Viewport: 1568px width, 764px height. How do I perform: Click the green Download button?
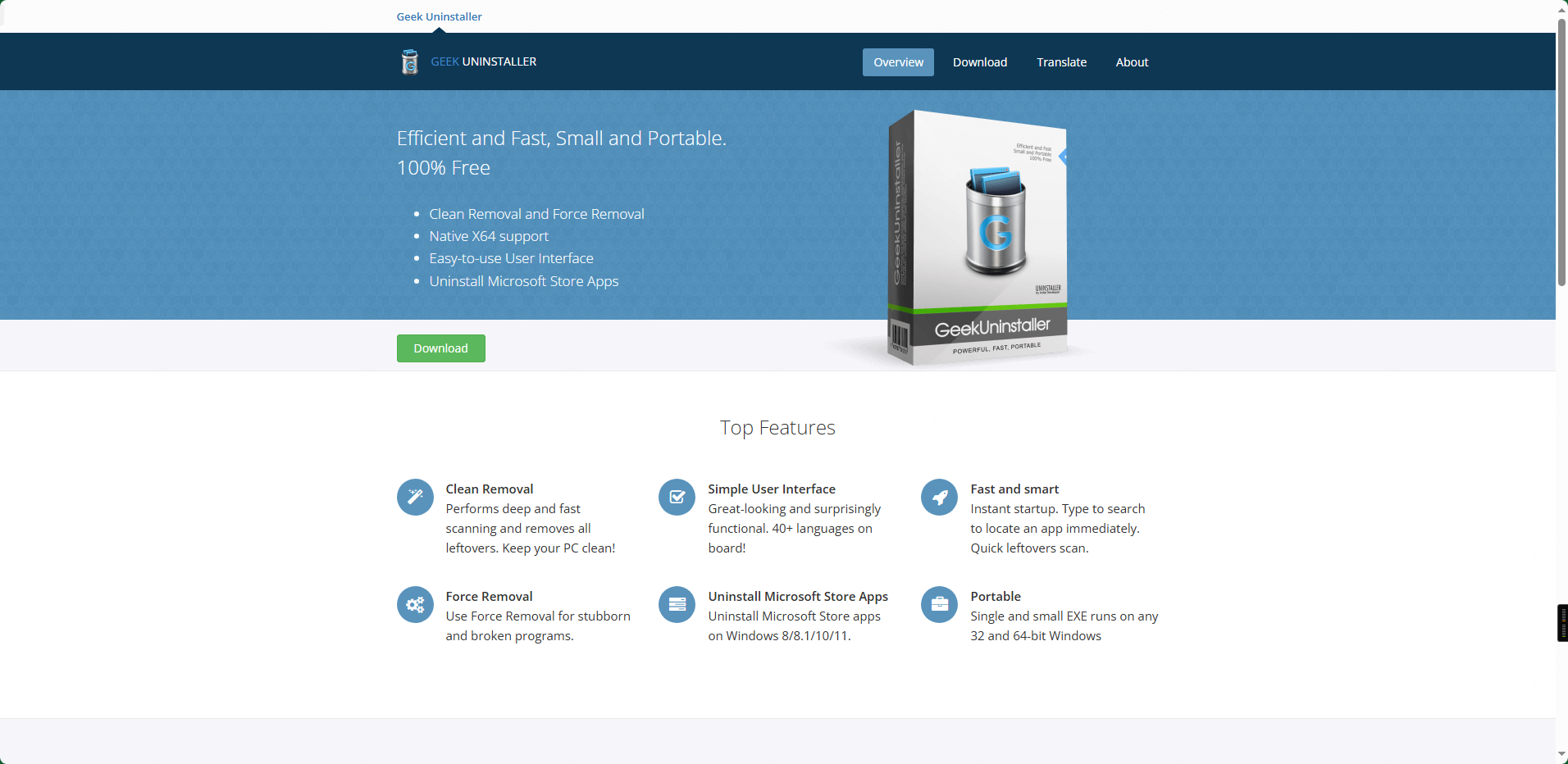[441, 348]
